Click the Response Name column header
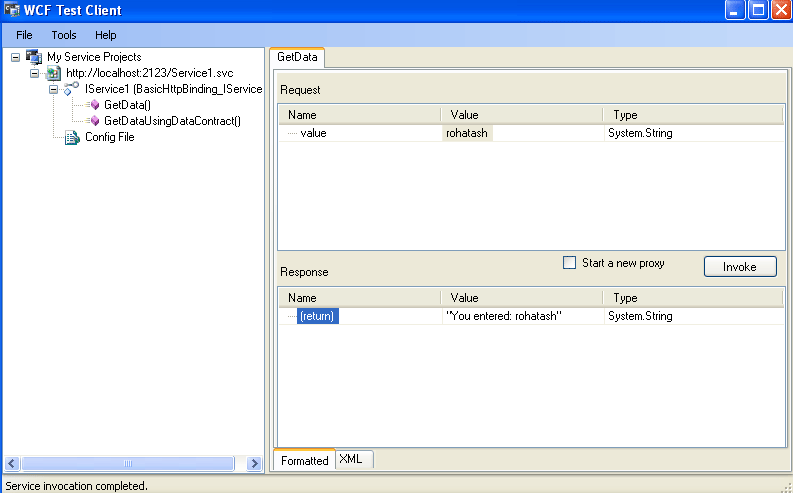The image size is (793, 493). [360, 298]
